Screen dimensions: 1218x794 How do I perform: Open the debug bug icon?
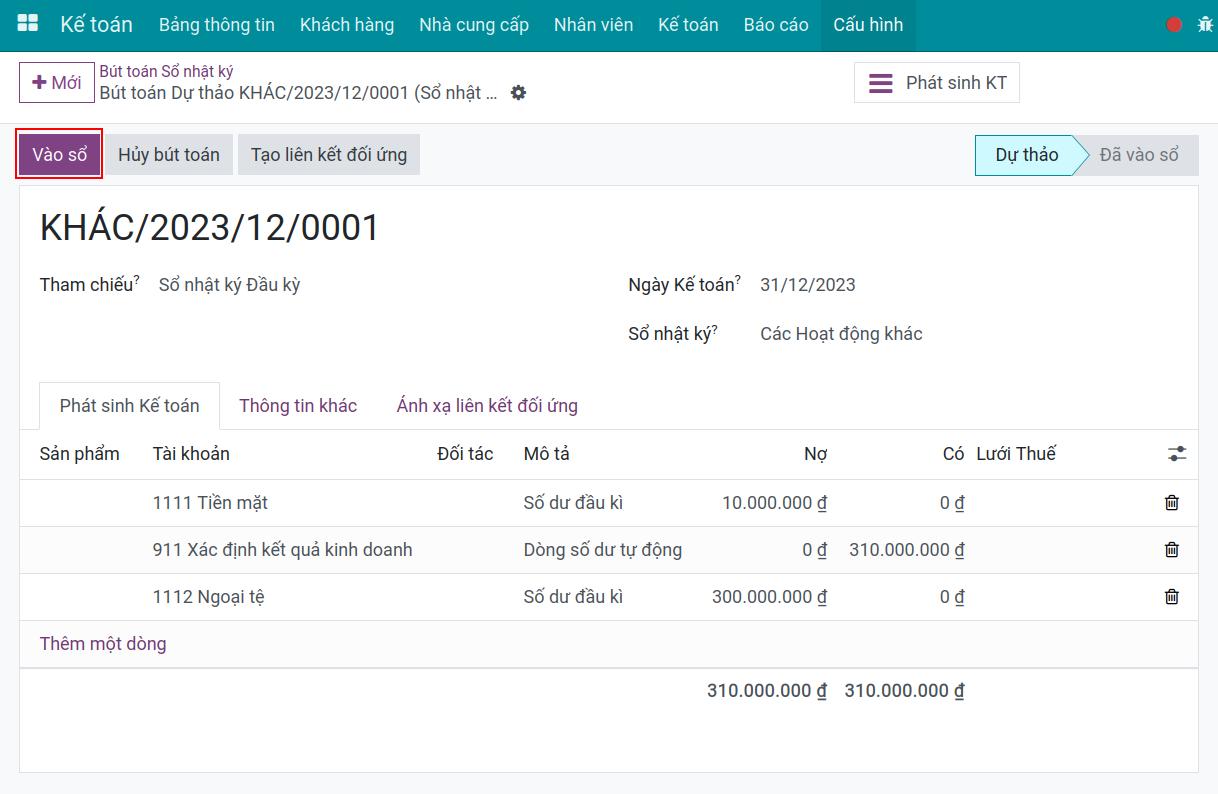point(1204,24)
